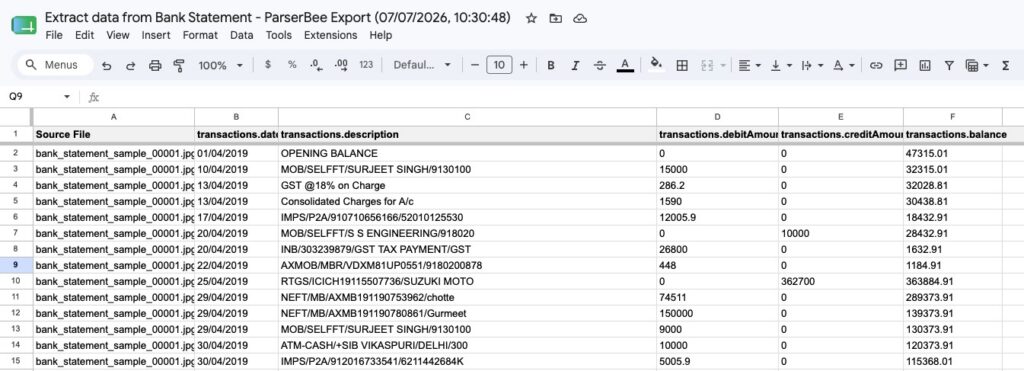Select cell with OPENING BALANCE

click(x=467, y=153)
